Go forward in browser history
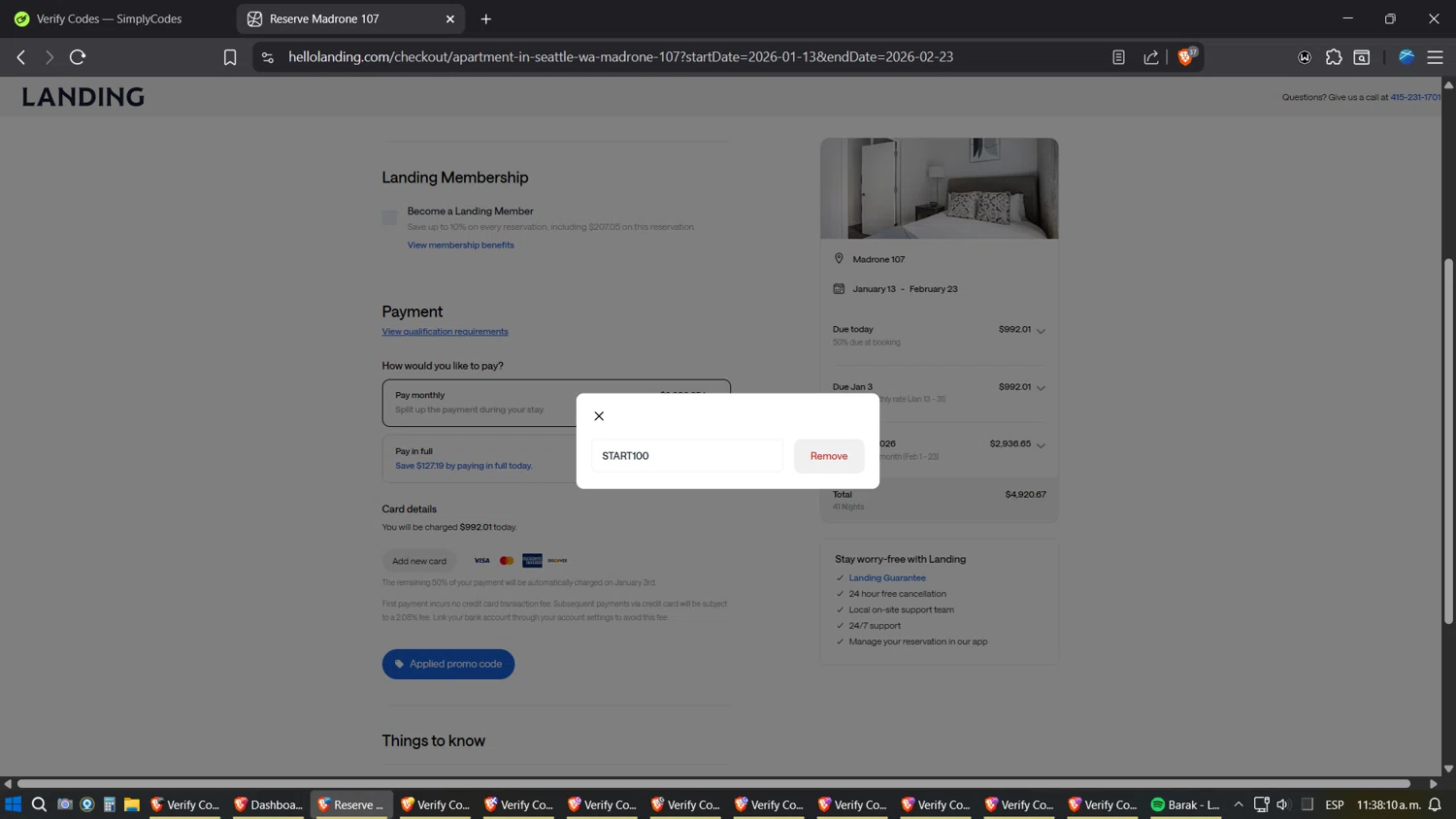The height and width of the screenshot is (819, 1456). pyautogui.click(x=49, y=57)
